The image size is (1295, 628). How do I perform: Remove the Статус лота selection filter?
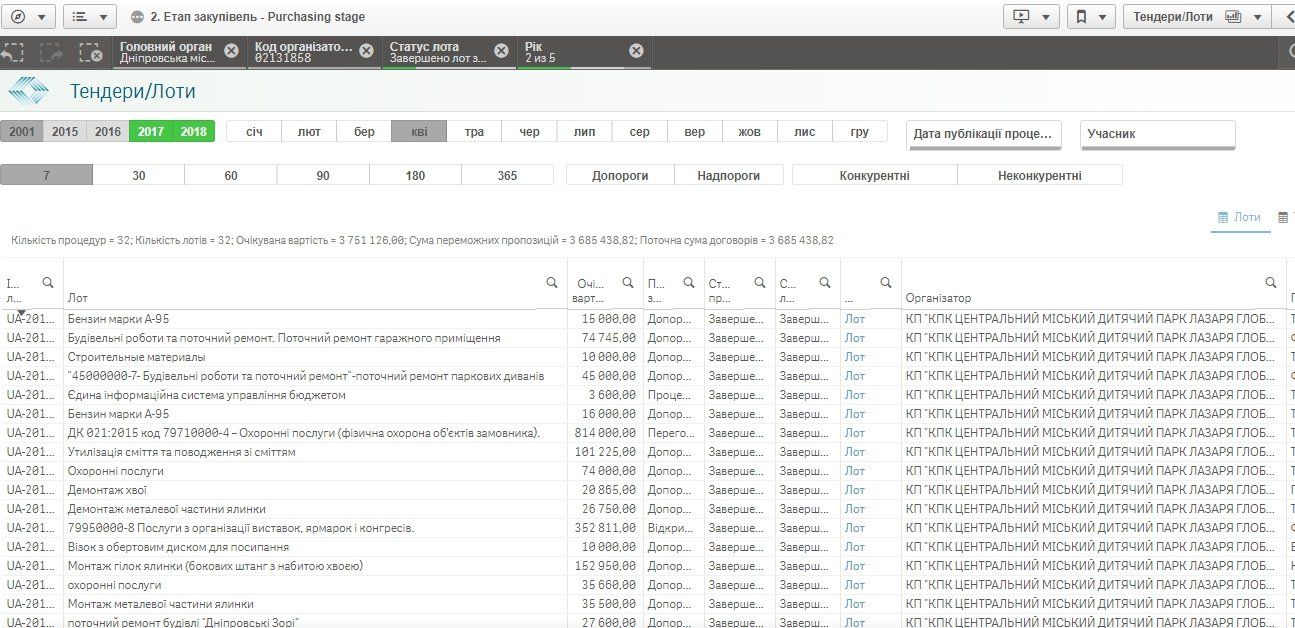tap(501, 51)
